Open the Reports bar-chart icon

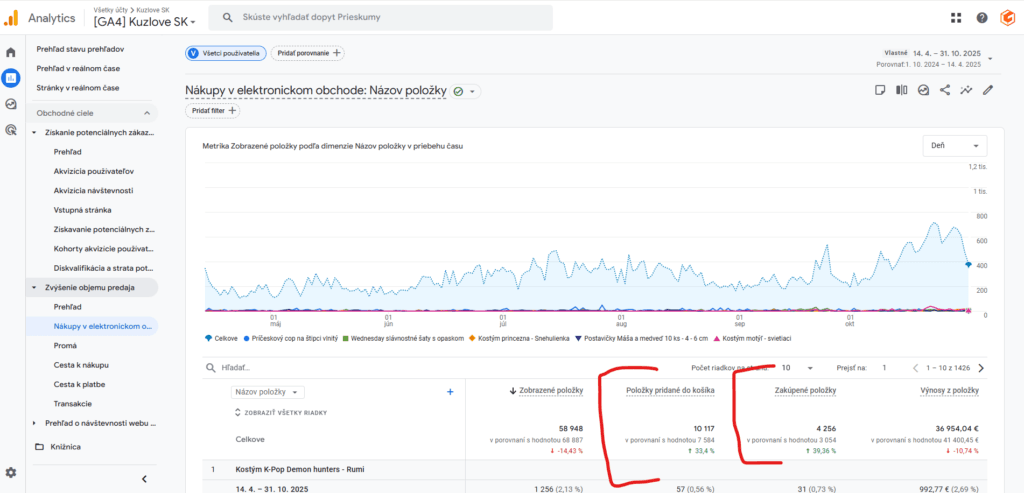(10, 78)
